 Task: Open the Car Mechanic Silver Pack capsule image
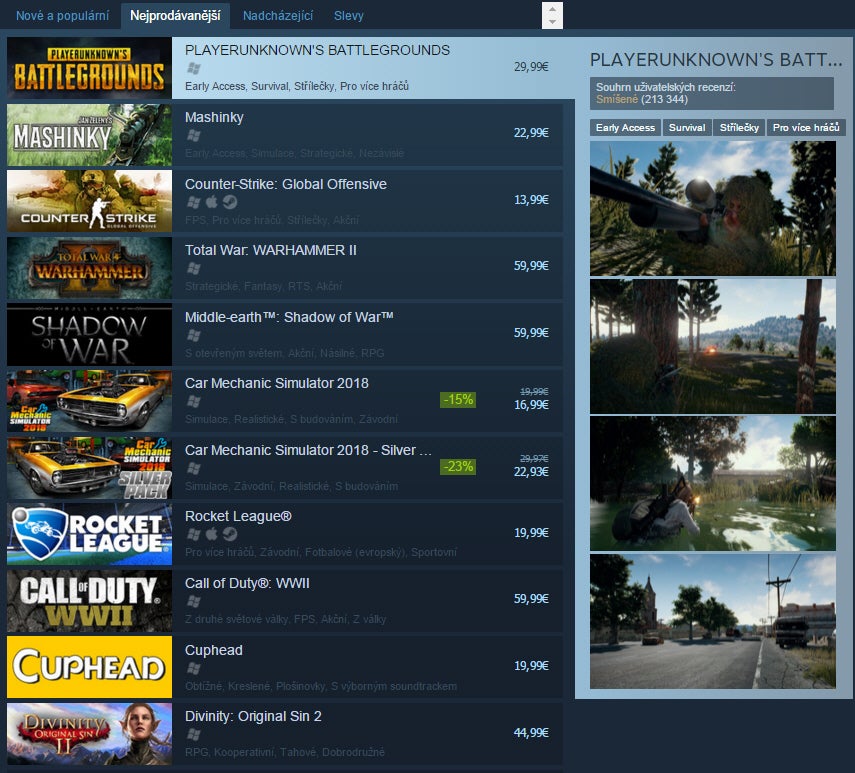89,468
